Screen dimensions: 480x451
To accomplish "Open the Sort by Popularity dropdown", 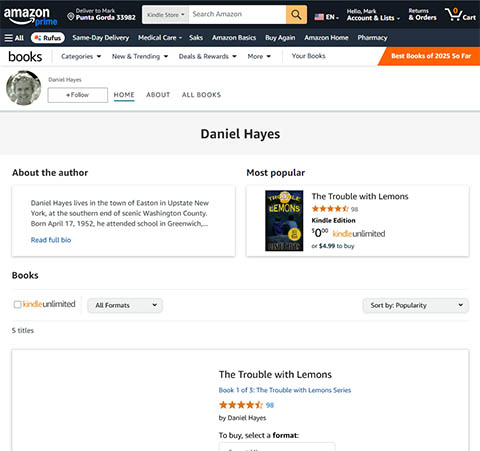I will (x=416, y=305).
